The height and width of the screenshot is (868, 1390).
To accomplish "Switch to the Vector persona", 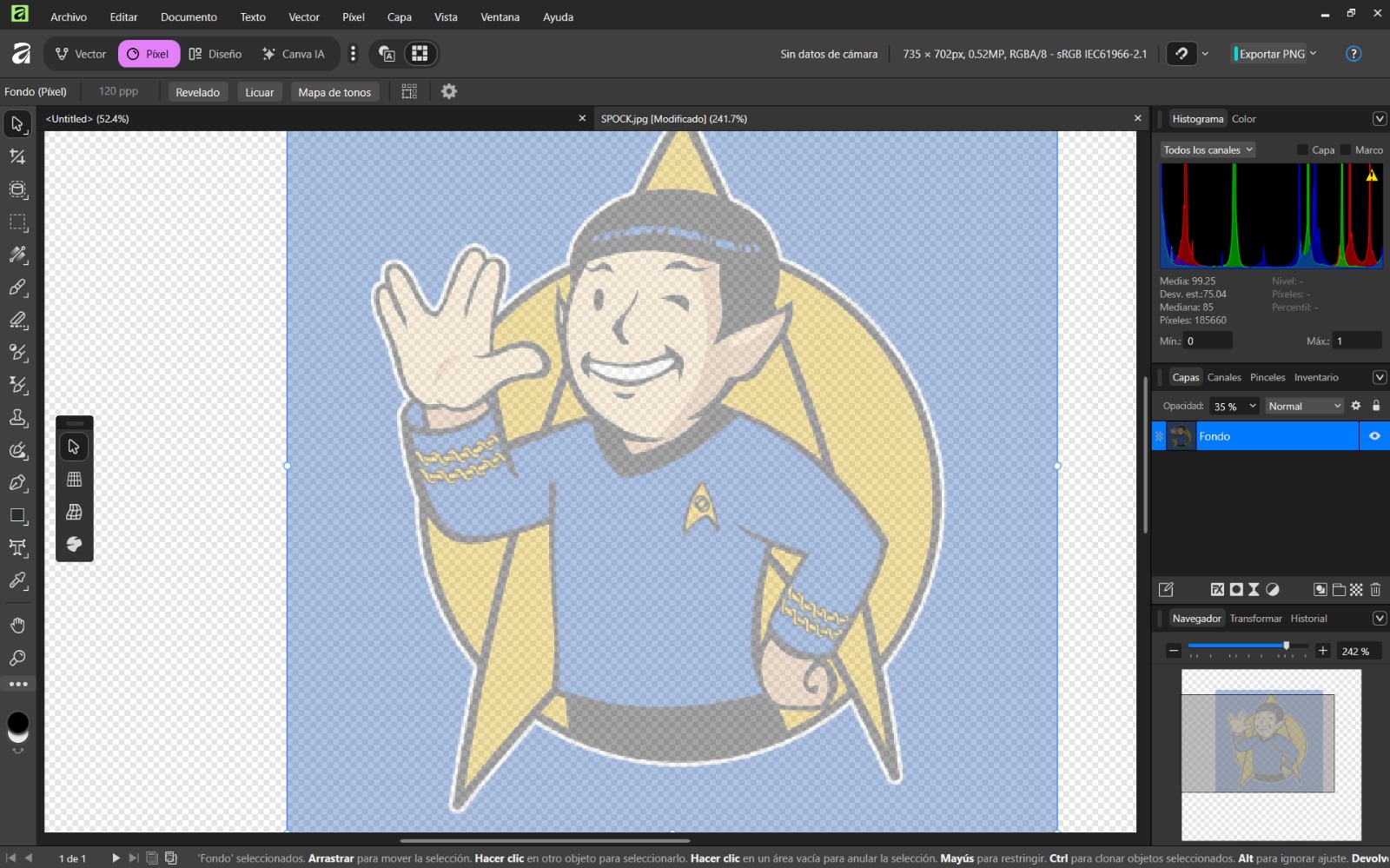I will (79, 54).
